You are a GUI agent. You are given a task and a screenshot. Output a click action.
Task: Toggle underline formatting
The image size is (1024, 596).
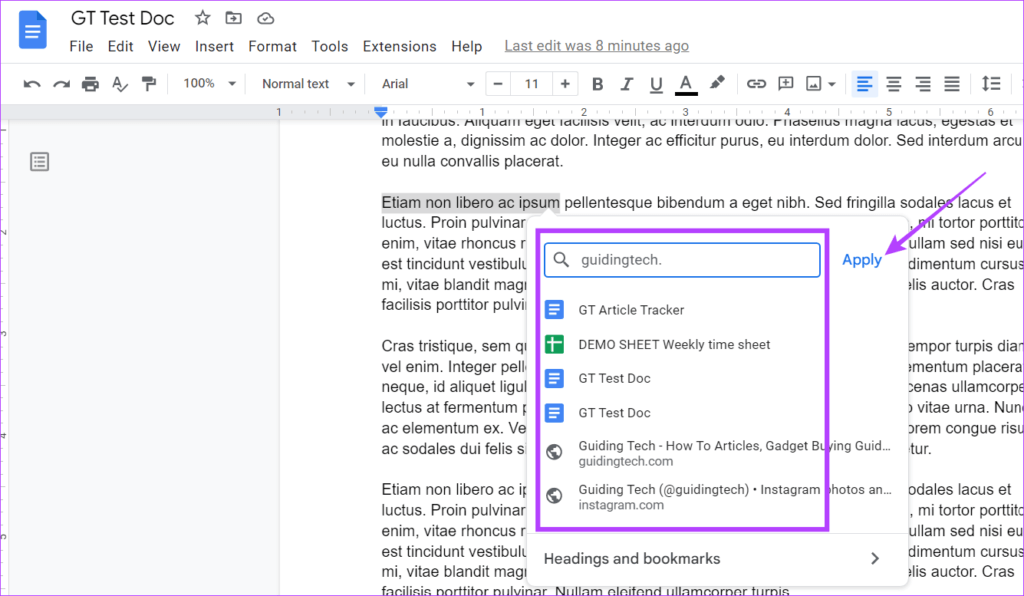[x=656, y=84]
